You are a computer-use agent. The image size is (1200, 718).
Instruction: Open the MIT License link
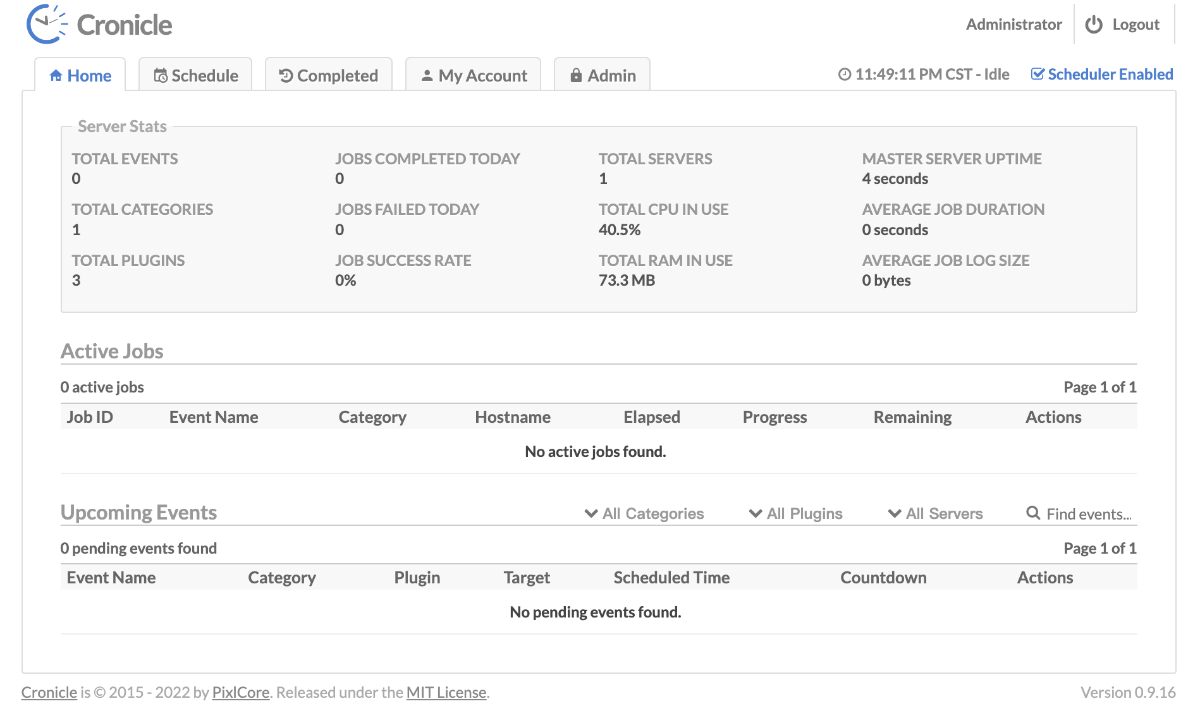[x=446, y=692]
